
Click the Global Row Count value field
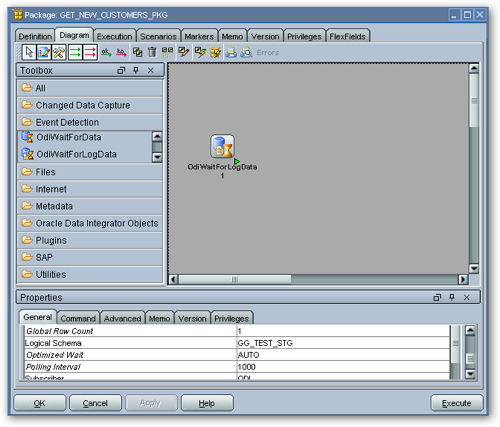(343, 331)
